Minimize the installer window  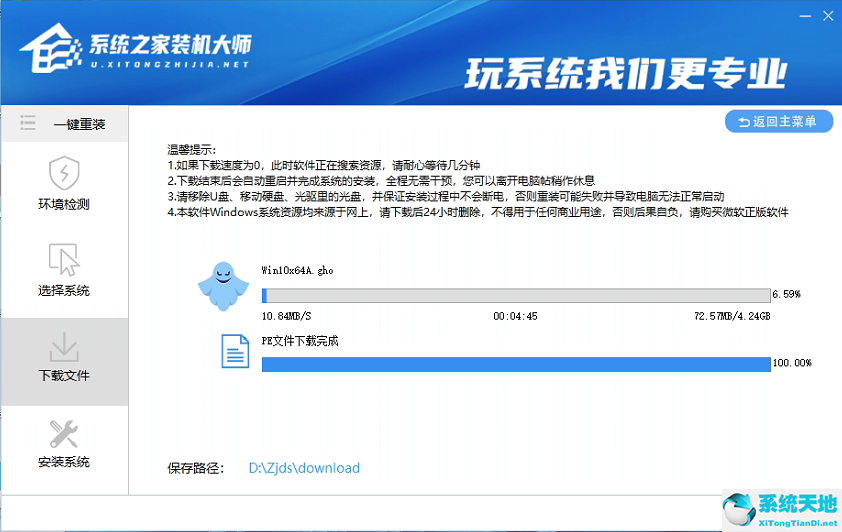point(805,16)
